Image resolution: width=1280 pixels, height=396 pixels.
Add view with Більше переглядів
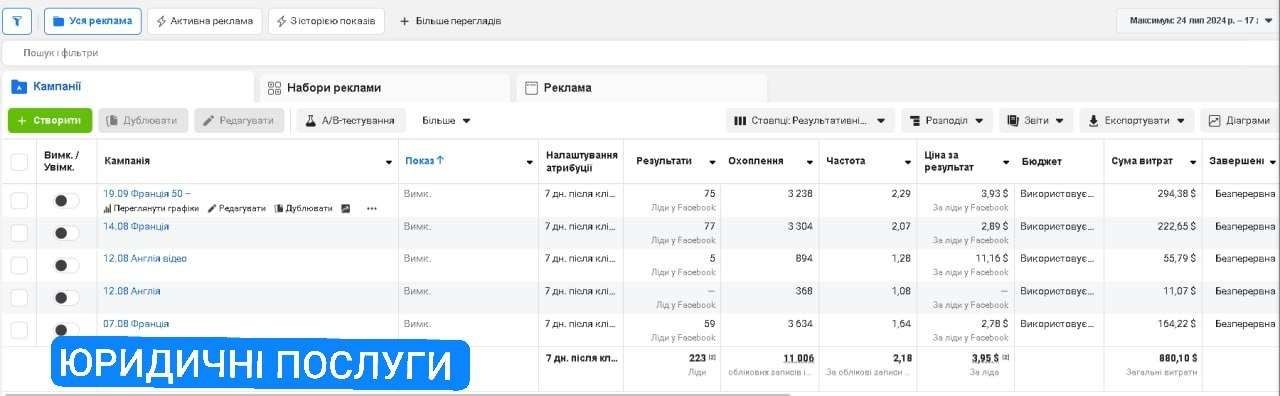(450, 21)
